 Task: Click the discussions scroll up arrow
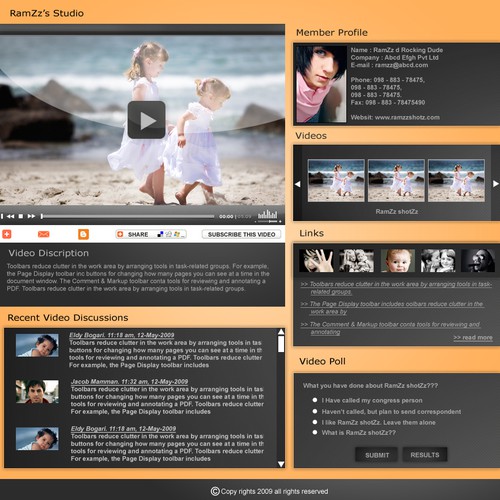click(x=281, y=332)
